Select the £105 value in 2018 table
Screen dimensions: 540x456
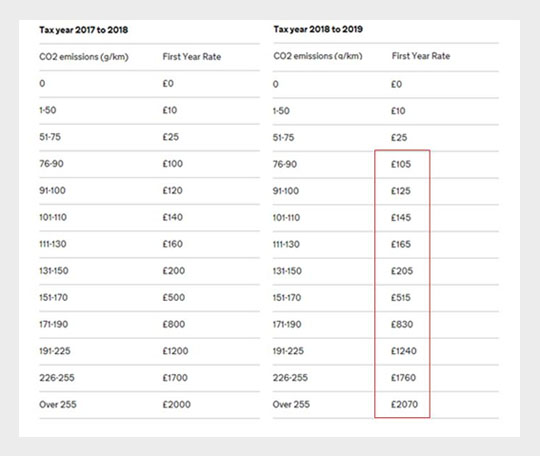[401, 164]
